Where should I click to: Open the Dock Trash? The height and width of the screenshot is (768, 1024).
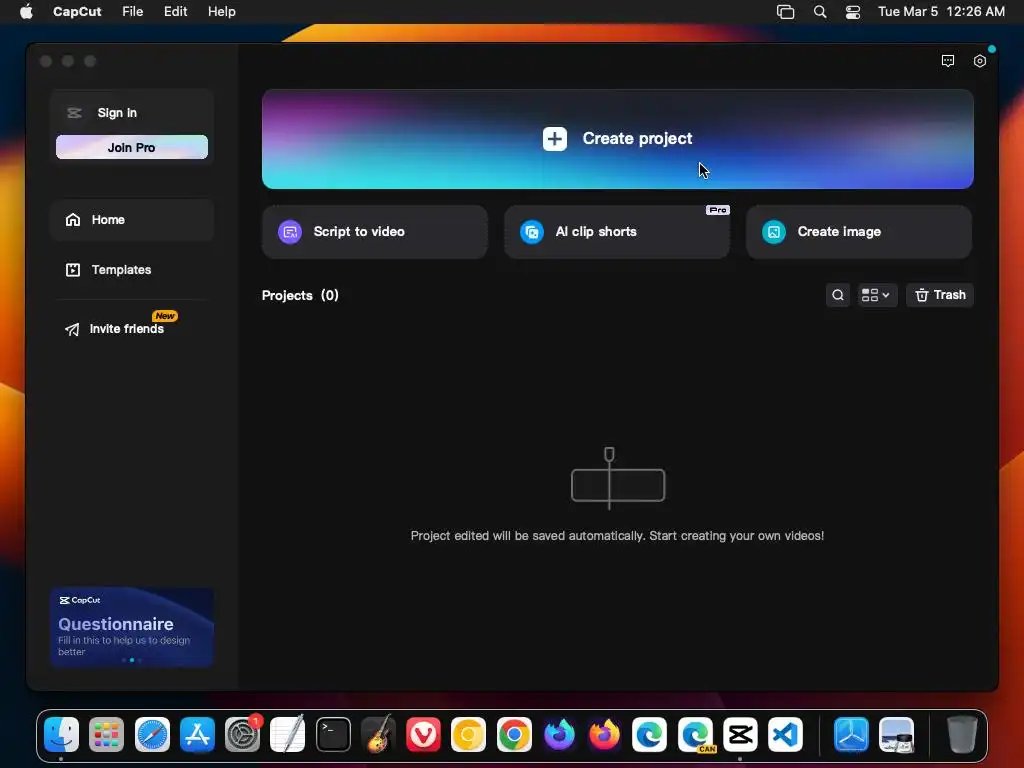tap(962, 735)
